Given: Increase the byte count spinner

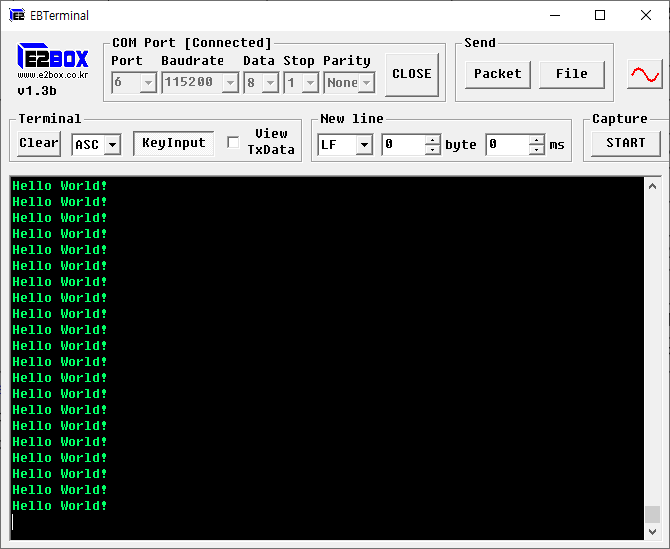Looking at the screenshot, I should coord(433,140).
